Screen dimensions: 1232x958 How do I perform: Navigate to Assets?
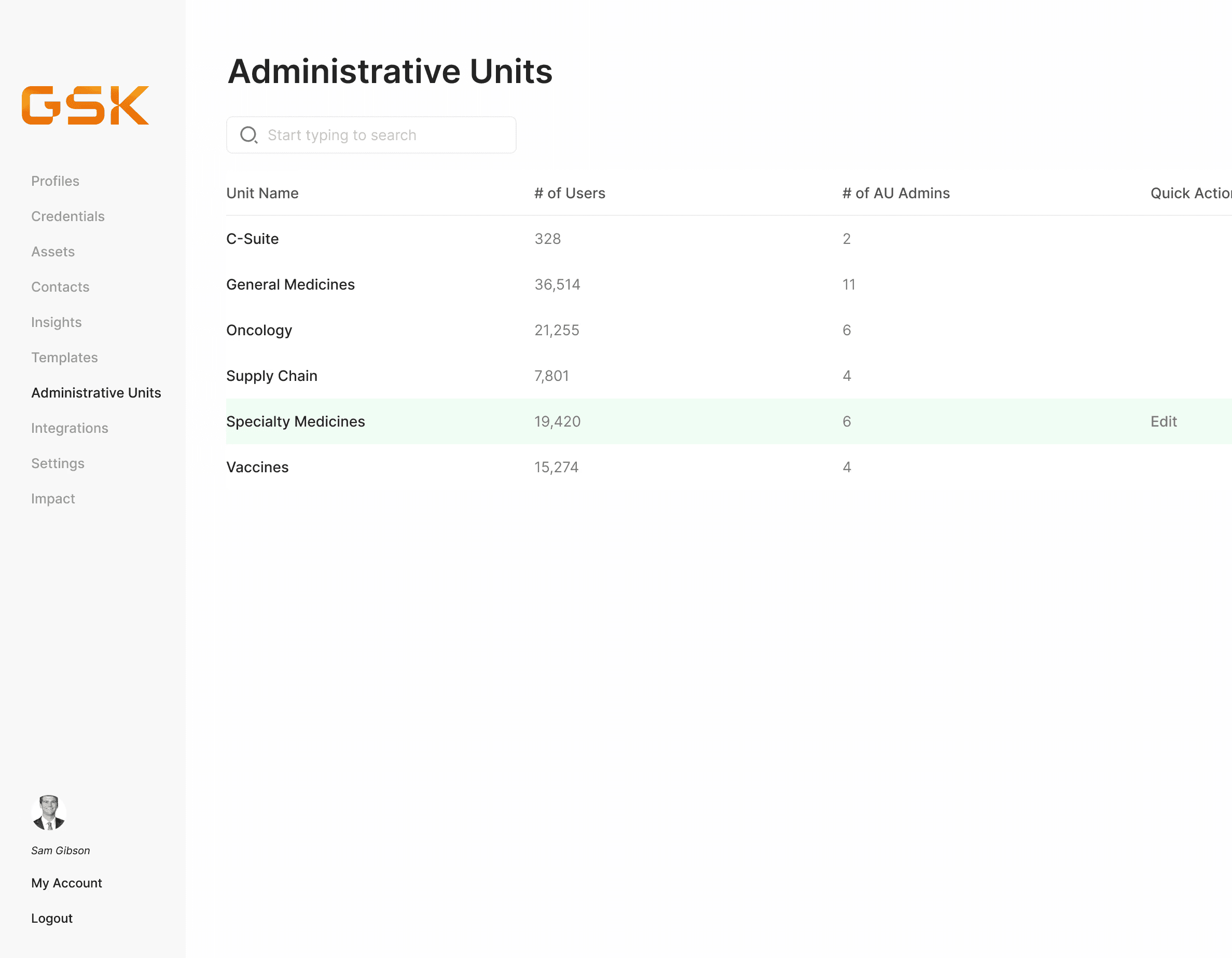pyautogui.click(x=53, y=252)
